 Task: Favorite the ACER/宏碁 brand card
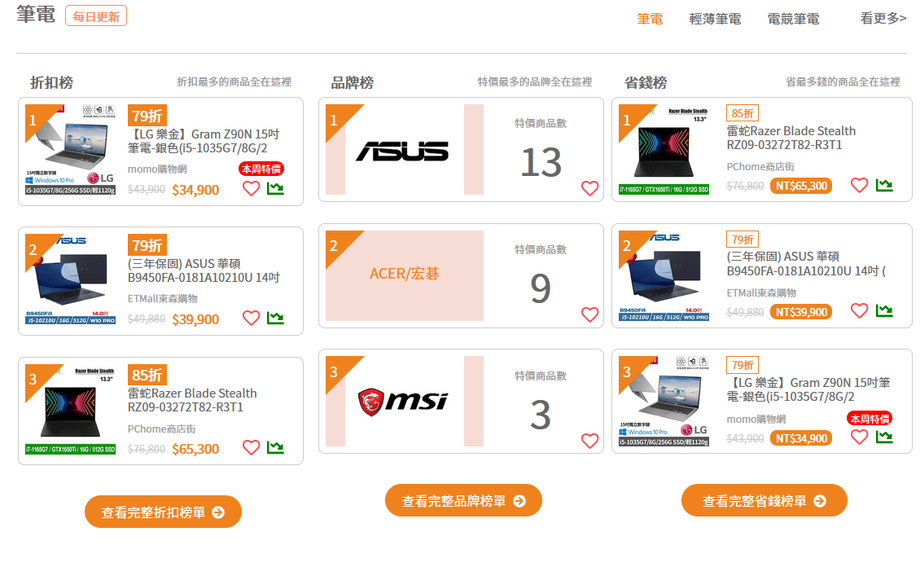point(590,315)
